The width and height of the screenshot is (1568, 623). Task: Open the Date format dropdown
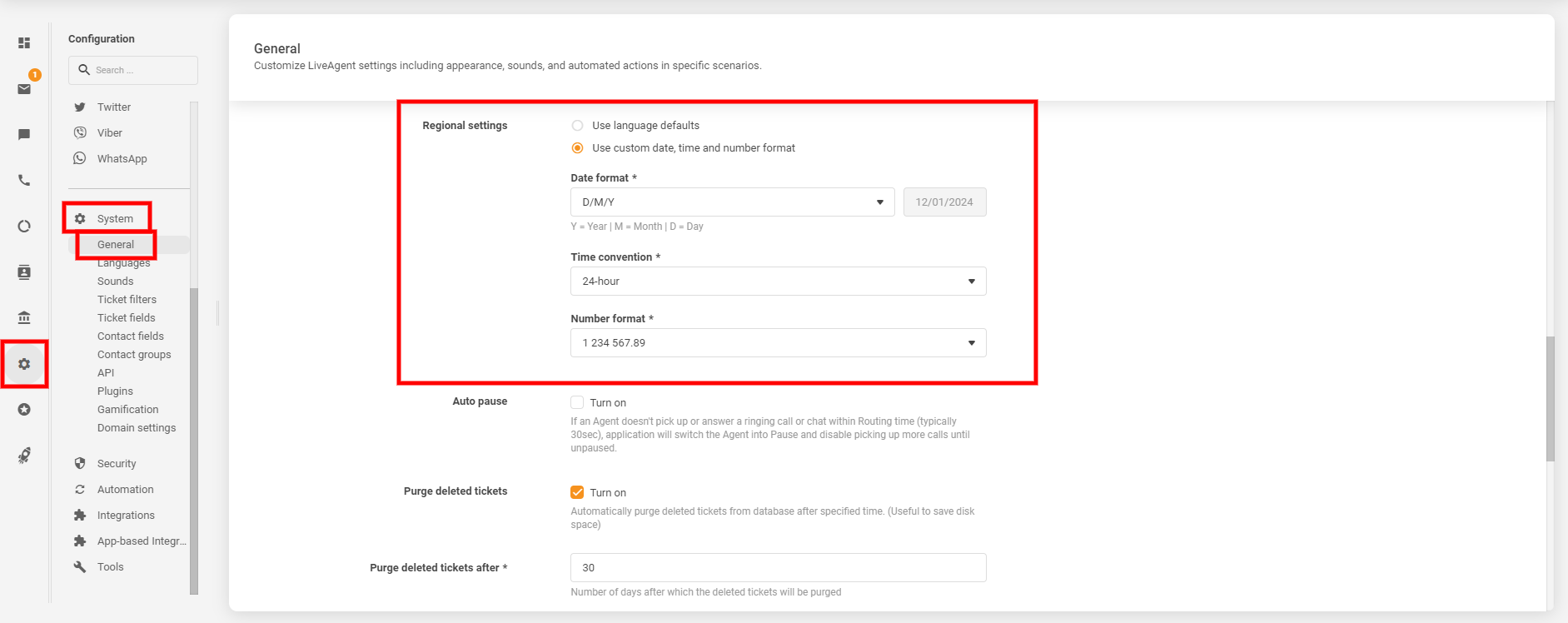coord(732,202)
